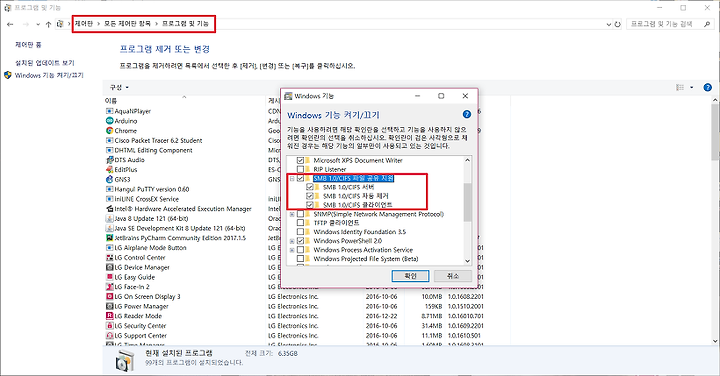This screenshot has width=720, height=376.
Task: Click the feature list scroll down arrow
Action: (467, 261)
